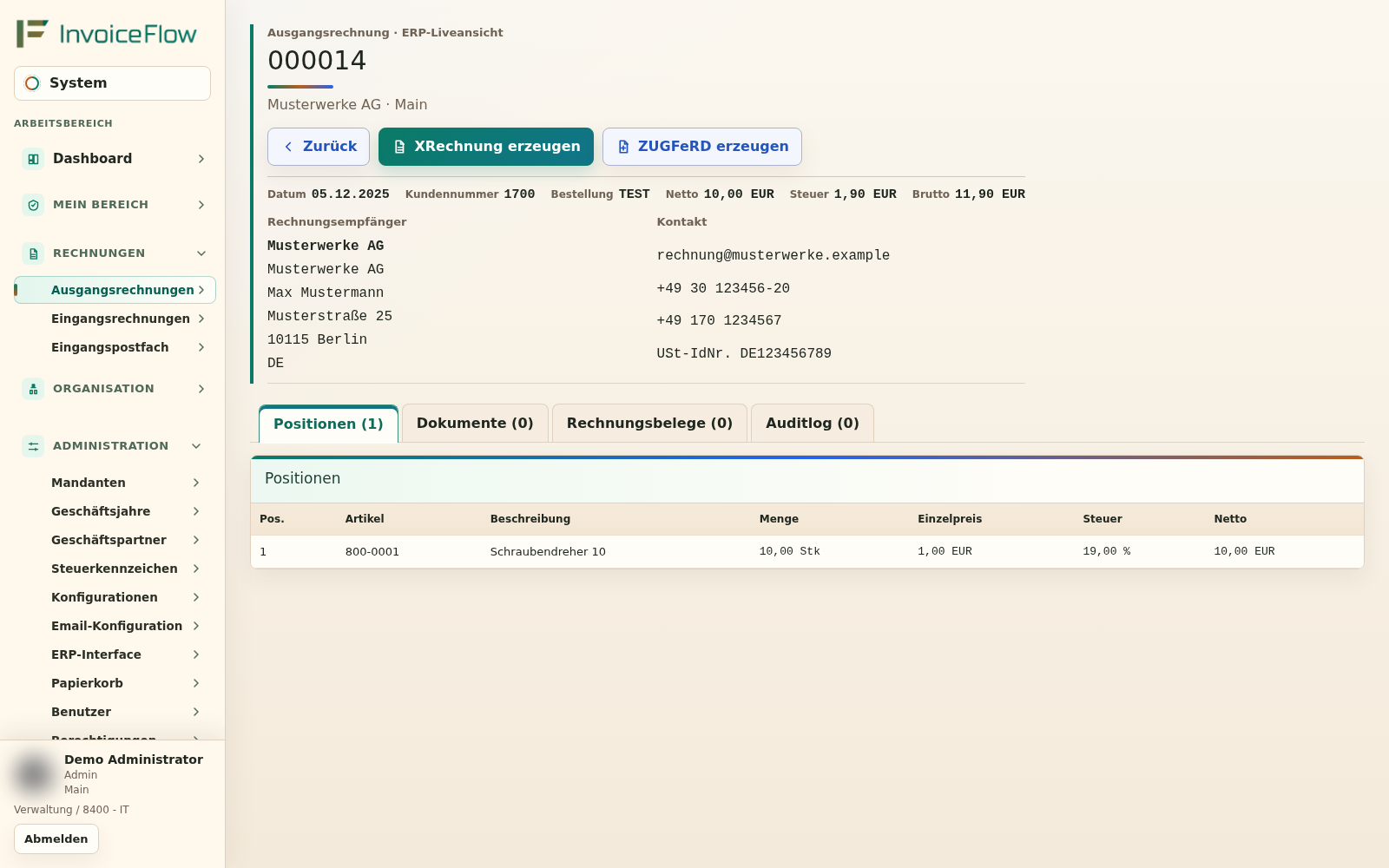This screenshot has width=1389, height=868.
Task: Click the file icon in ZUGFeRD button
Action: (x=623, y=147)
